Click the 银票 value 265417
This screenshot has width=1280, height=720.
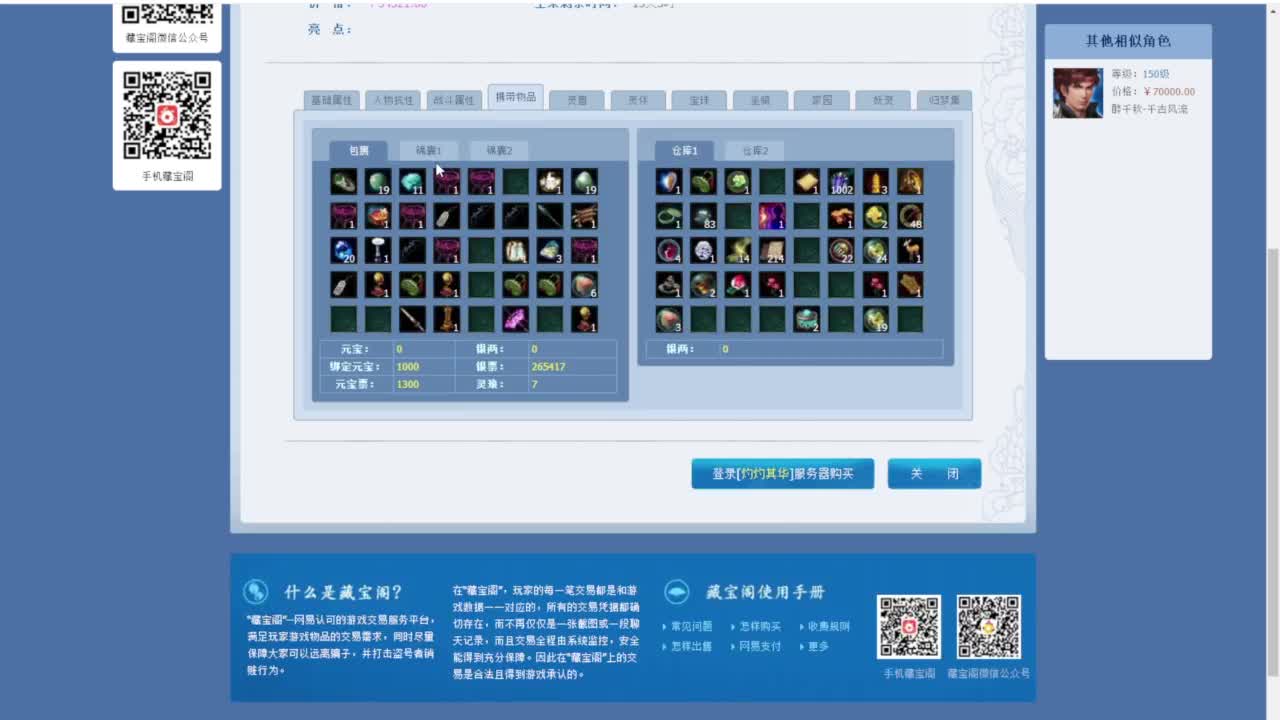point(548,367)
